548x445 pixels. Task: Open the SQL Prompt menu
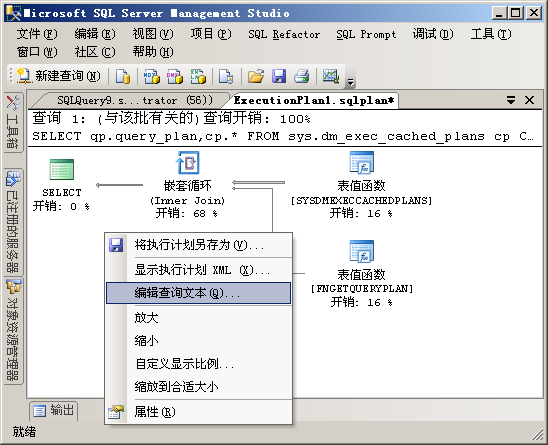pyautogui.click(x=366, y=34)
